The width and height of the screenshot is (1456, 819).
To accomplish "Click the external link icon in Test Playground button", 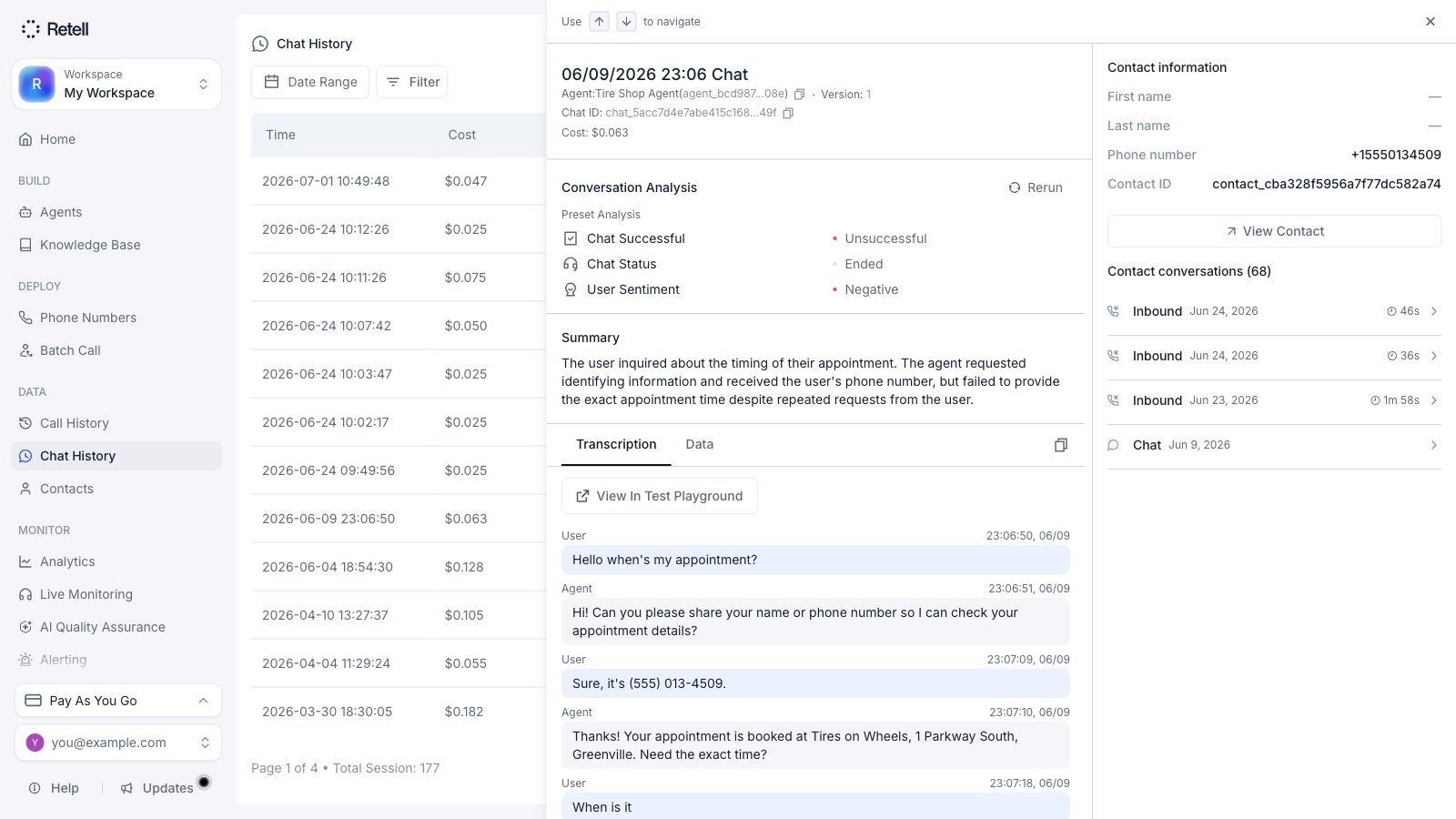I will (x=582, y=496).
